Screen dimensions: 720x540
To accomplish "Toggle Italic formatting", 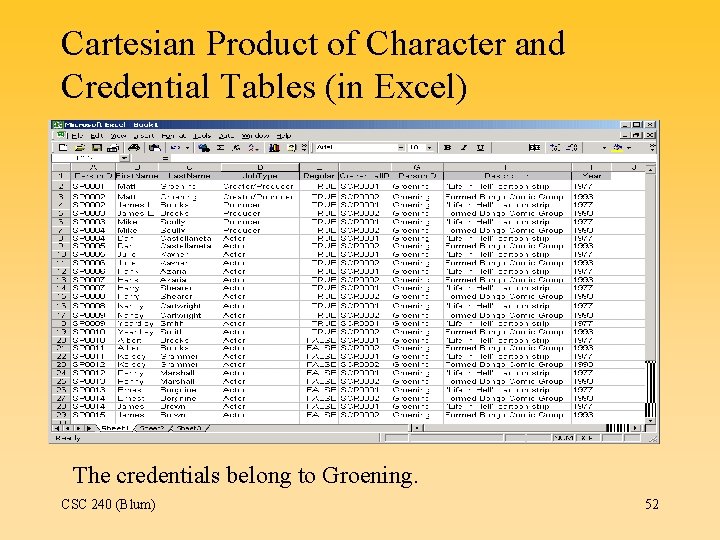I will pos(464,148).
